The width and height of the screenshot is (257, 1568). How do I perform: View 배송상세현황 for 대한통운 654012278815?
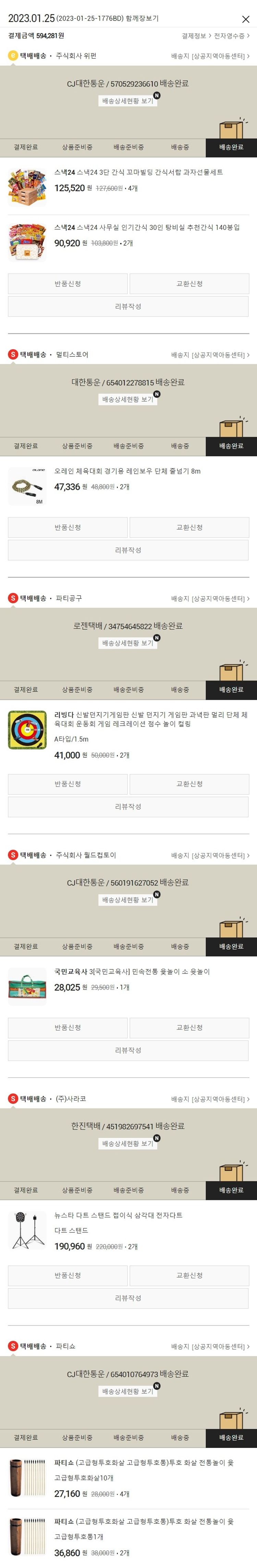[127, 399]
